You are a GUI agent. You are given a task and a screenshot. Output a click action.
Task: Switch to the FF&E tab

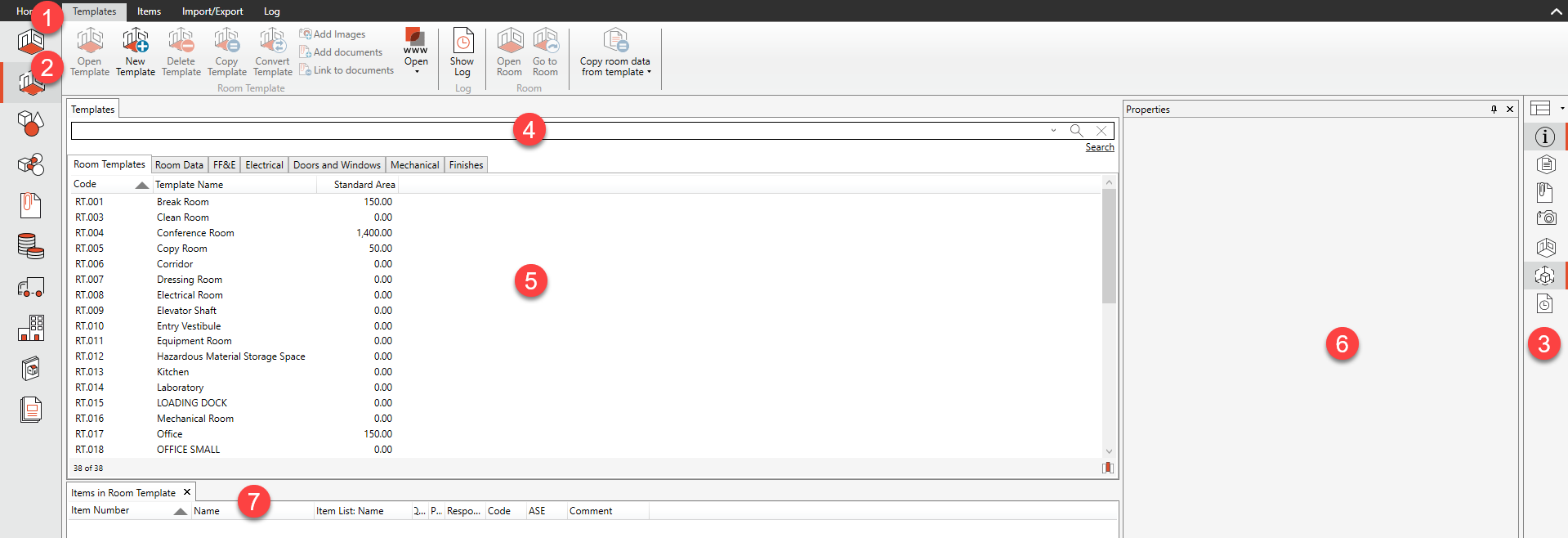point(224,165)
